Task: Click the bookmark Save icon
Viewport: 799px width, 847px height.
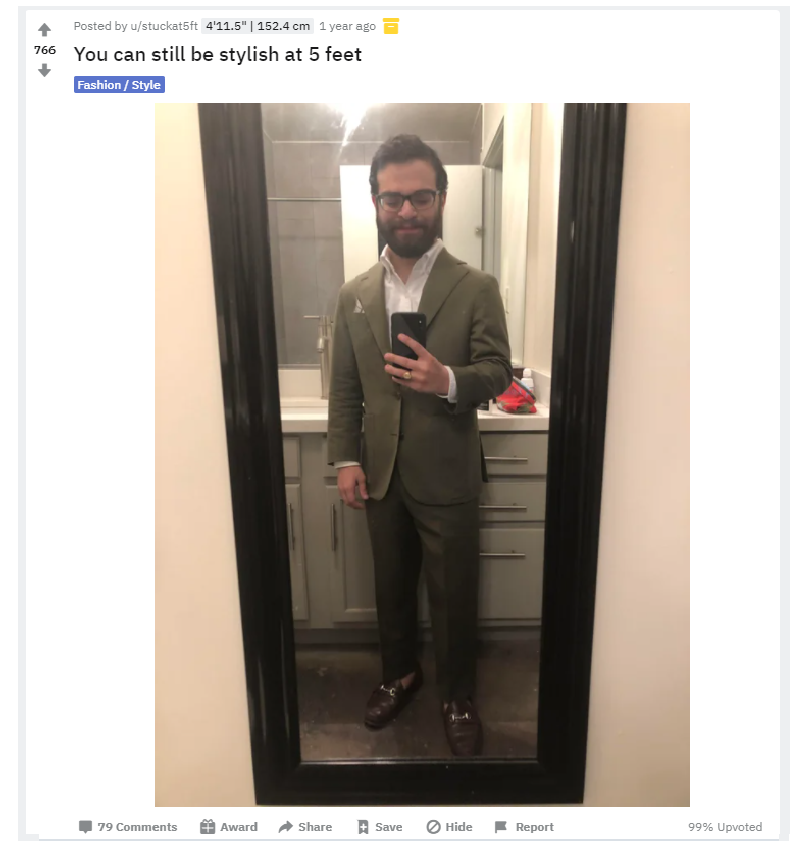Action: (x=363, y=826)
